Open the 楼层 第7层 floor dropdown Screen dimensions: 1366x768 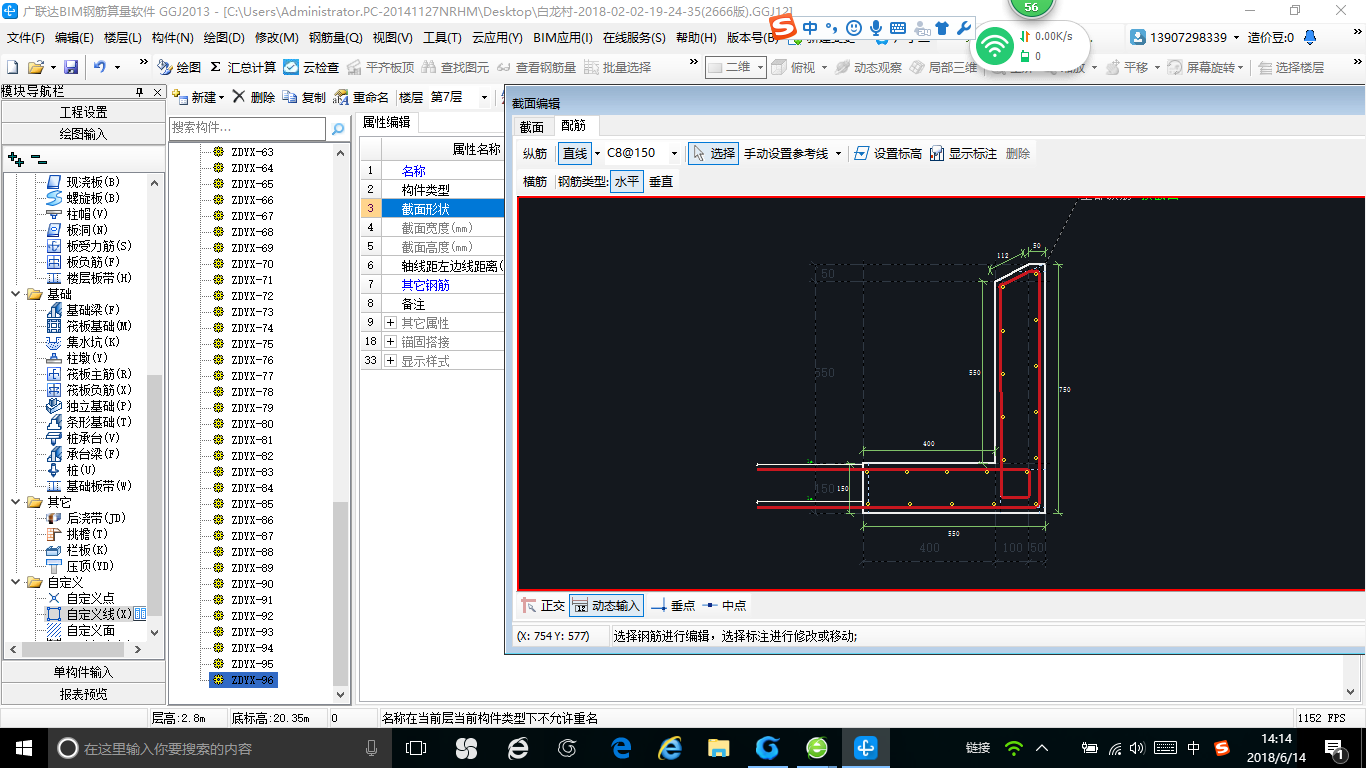click(484, 97)
